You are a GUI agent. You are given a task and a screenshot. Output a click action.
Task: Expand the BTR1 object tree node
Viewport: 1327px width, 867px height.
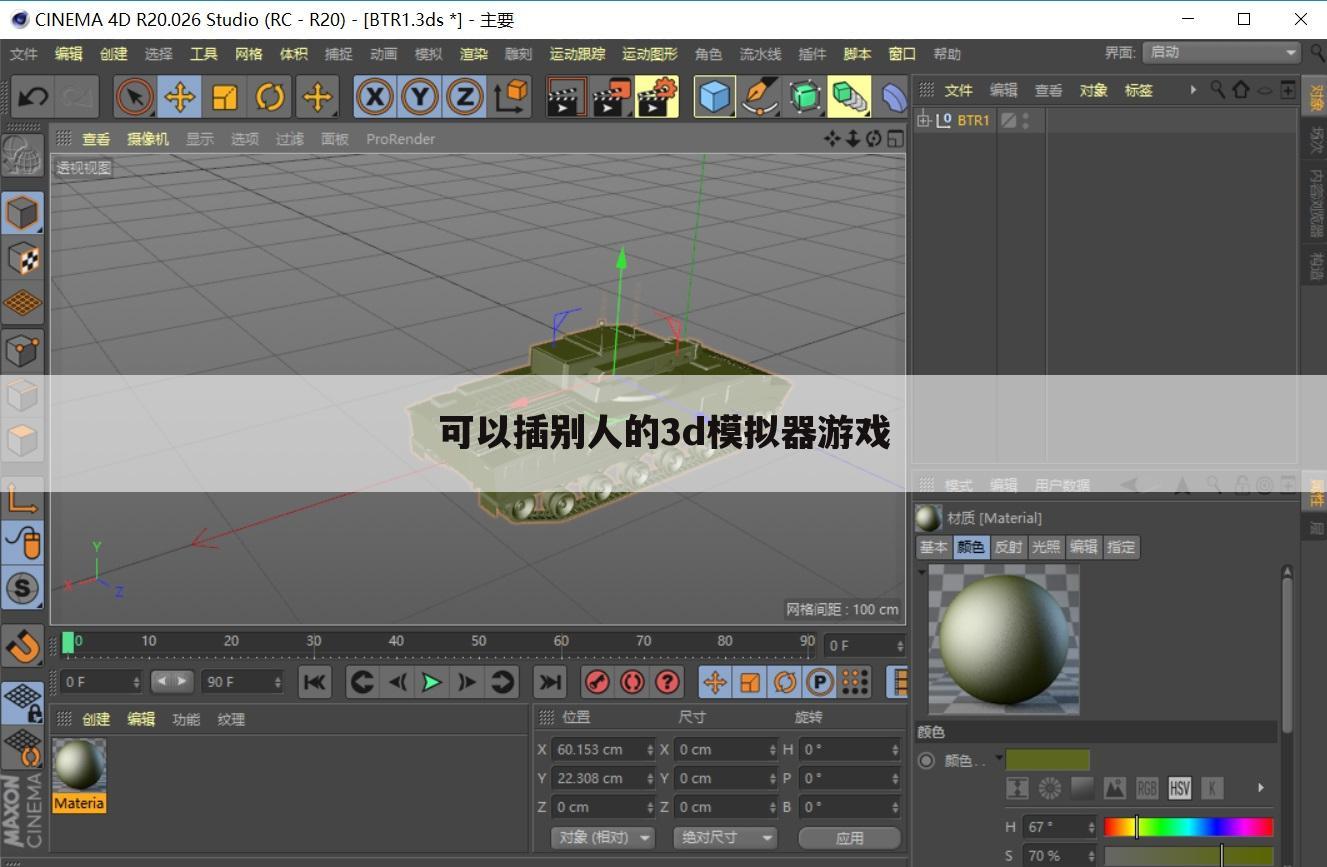923,120
